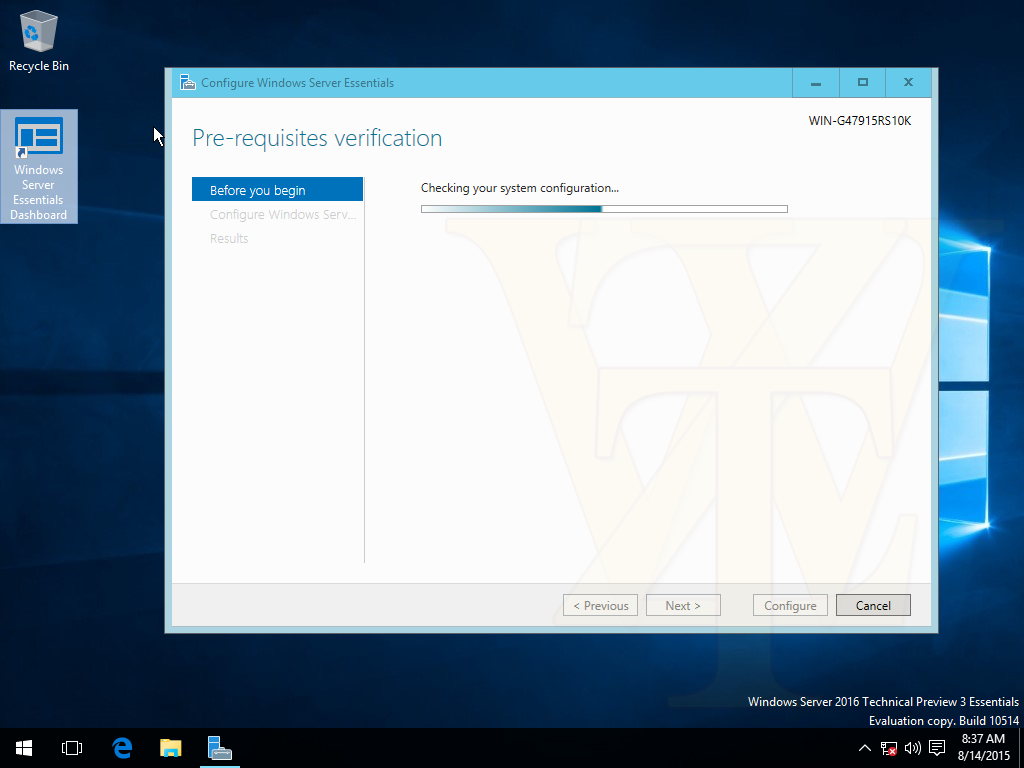Select Windows Server Essentials Dashboard shortcut
Screen dimensions: 1024x768
[39, 167]
